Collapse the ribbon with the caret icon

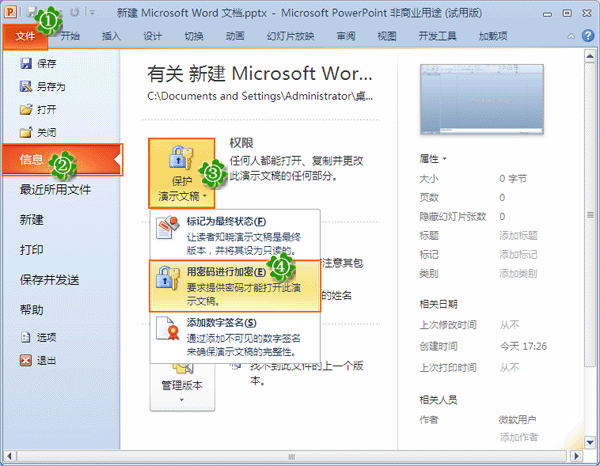coord(571,36)
